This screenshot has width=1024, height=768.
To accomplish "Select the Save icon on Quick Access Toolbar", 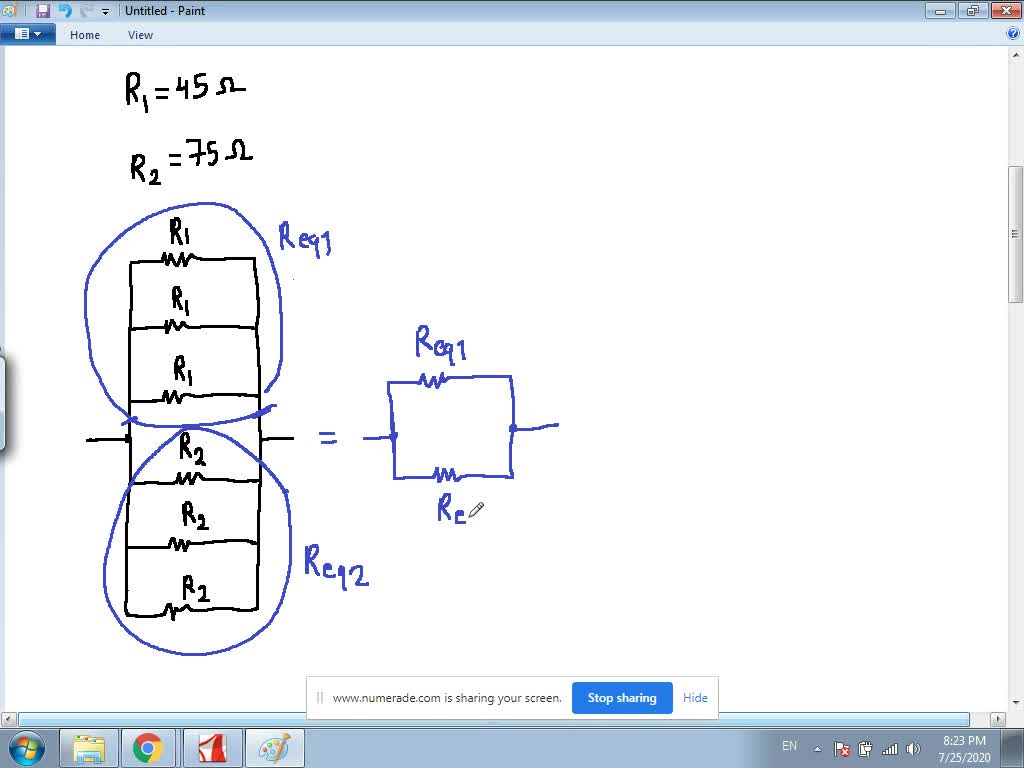I will pyautogui.click(x=41, y=10).
